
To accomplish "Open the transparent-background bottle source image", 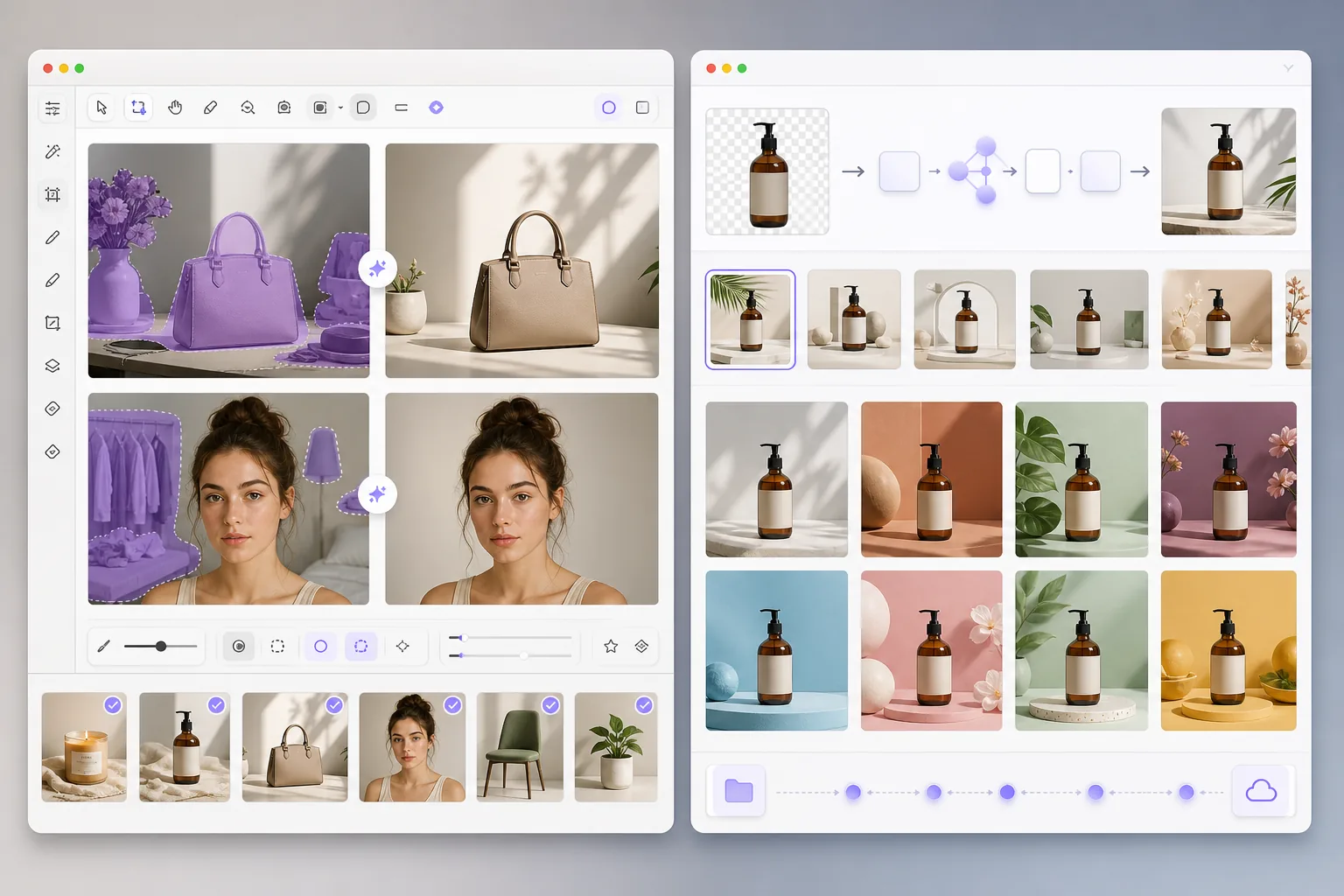I will coord(767,171).
